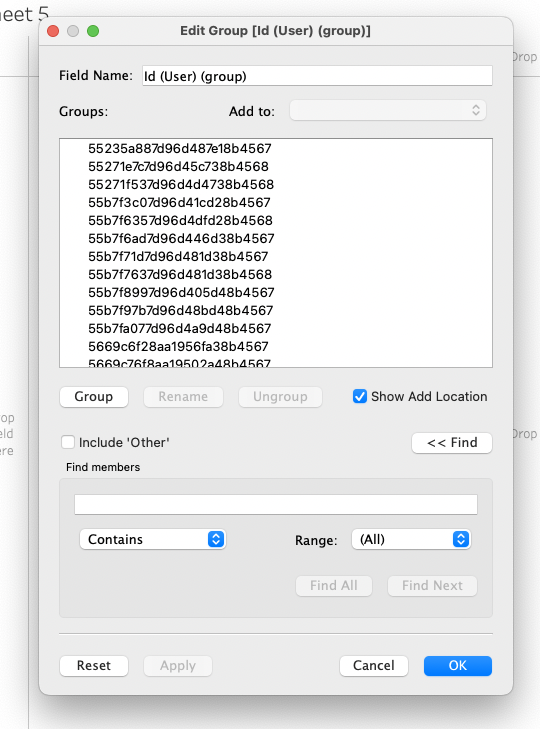Click the Group button
Screen dimensions: 540x729
94,397
